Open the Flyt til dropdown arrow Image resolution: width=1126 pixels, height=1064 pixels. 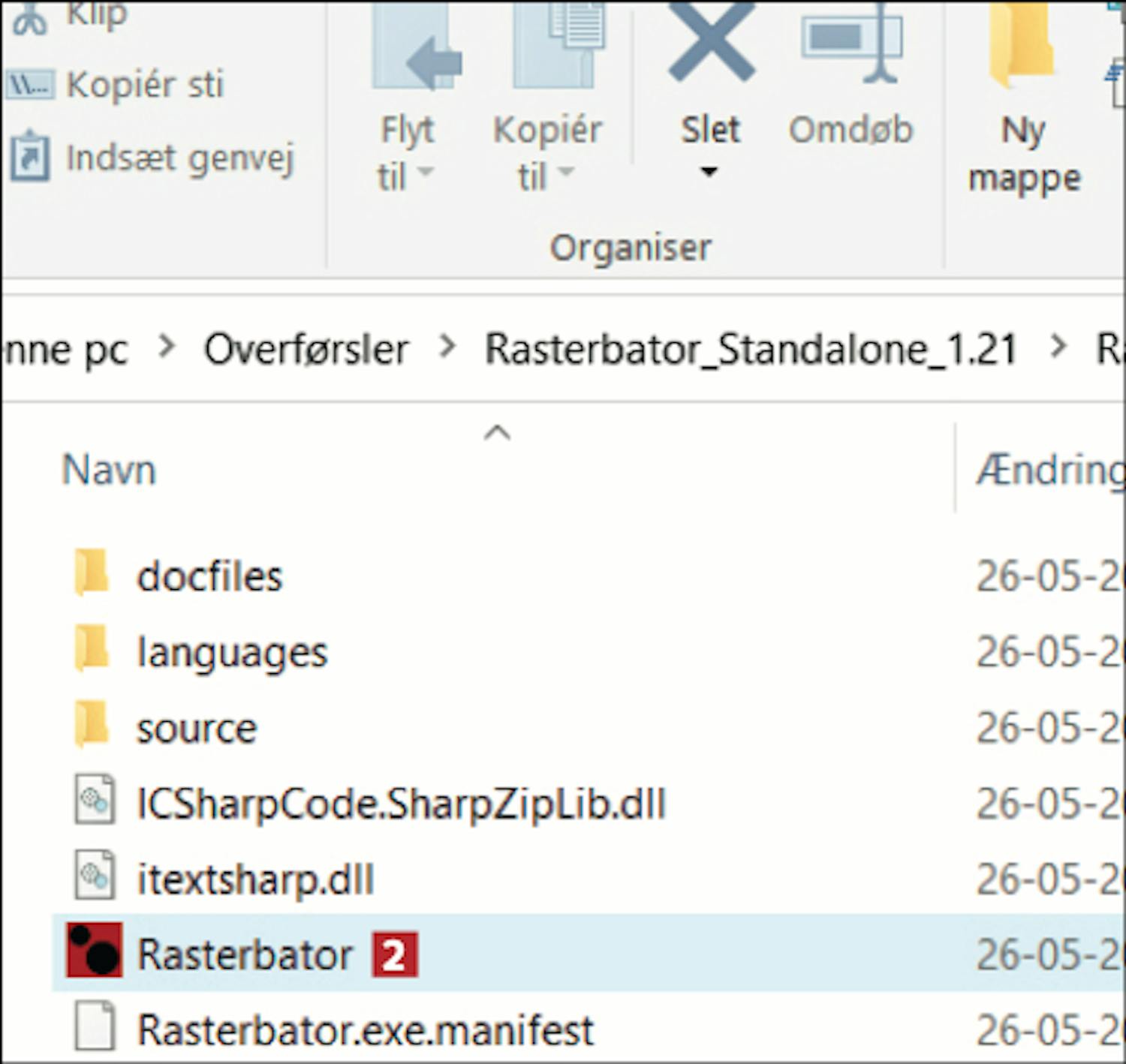[x=426, y=173]
